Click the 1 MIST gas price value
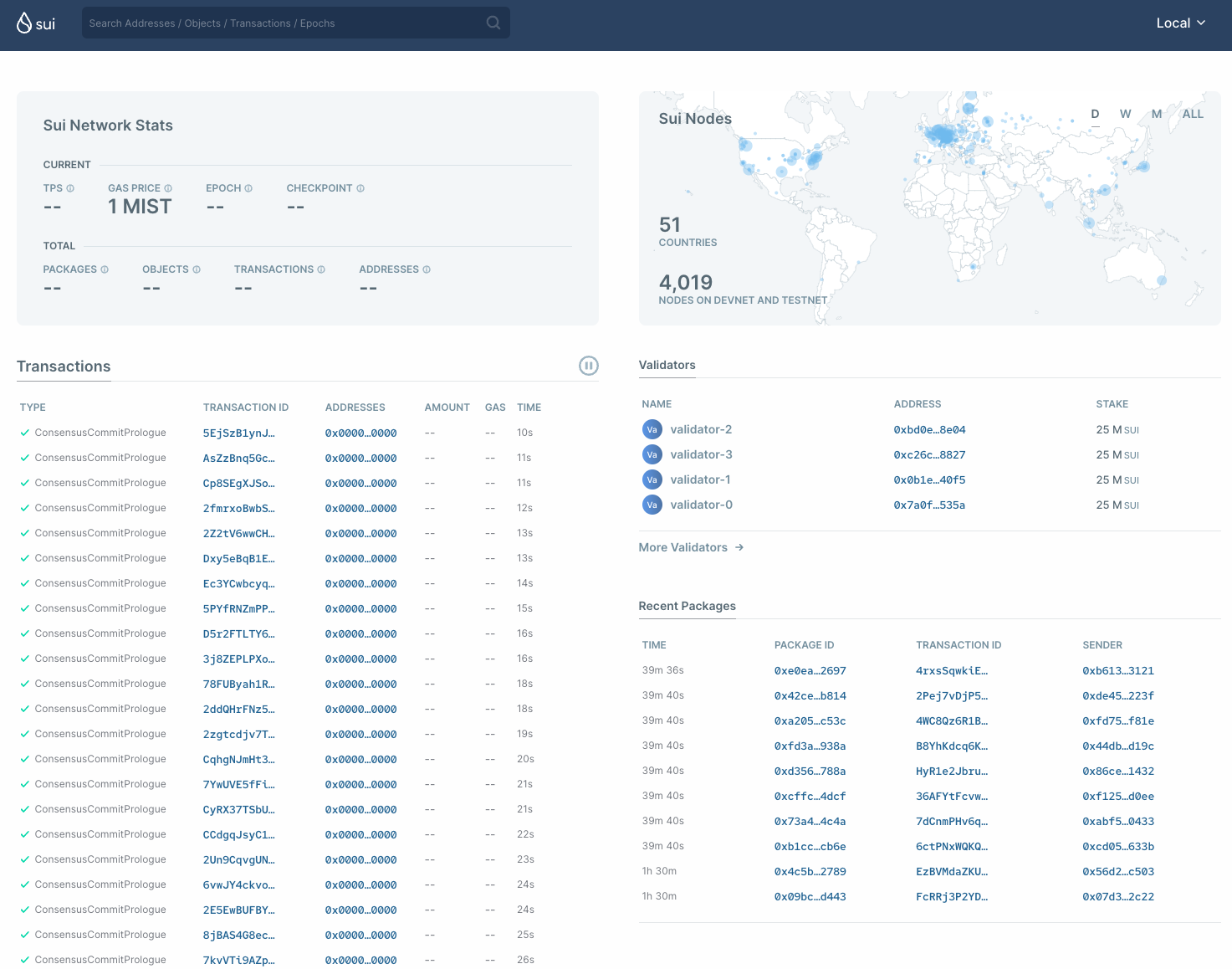Viewport: 1232px width, 969px height. pyautogui.click(x=140, y=207)
